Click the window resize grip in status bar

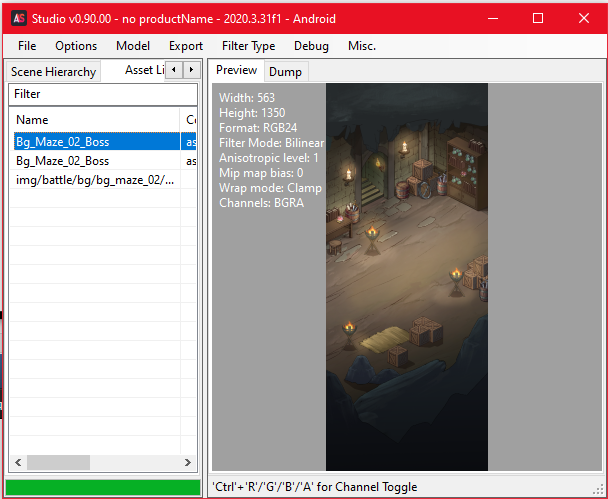click(599, 489)
